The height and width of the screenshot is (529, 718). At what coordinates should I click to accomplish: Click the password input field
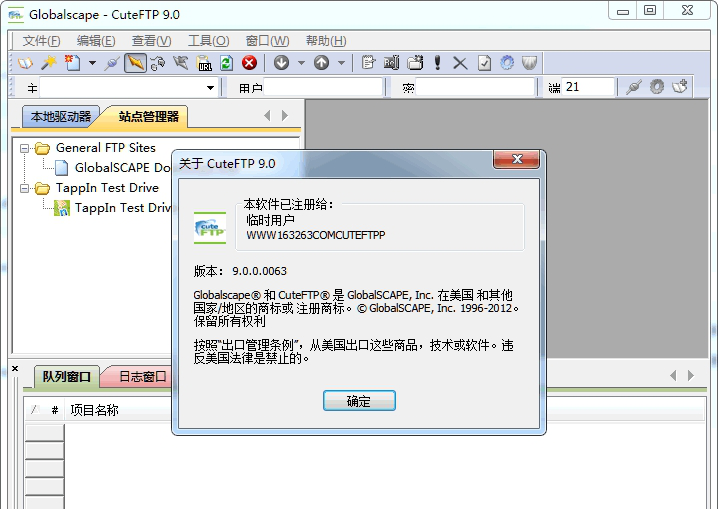pos(475,87)
